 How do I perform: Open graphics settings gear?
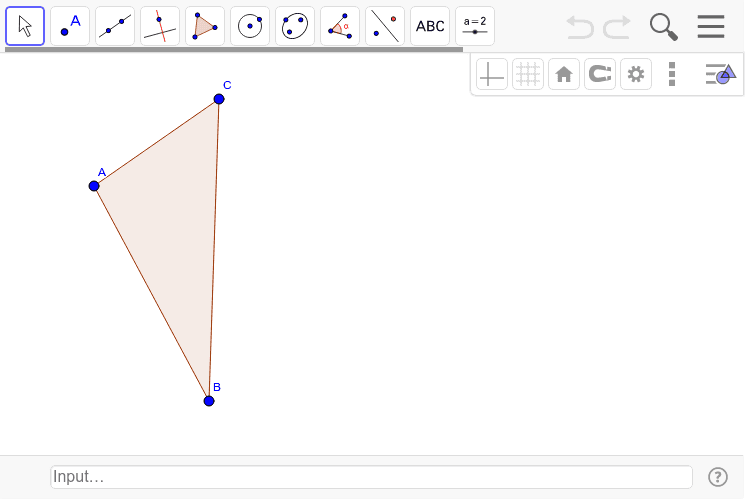tap(636, 75)
